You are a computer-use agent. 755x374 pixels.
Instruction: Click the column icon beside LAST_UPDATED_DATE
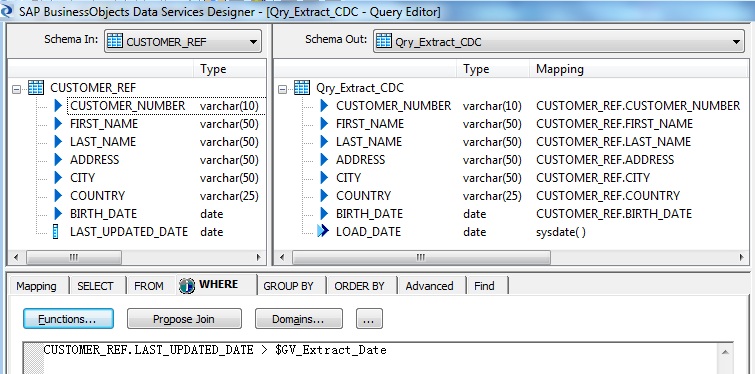click(55, 232)
